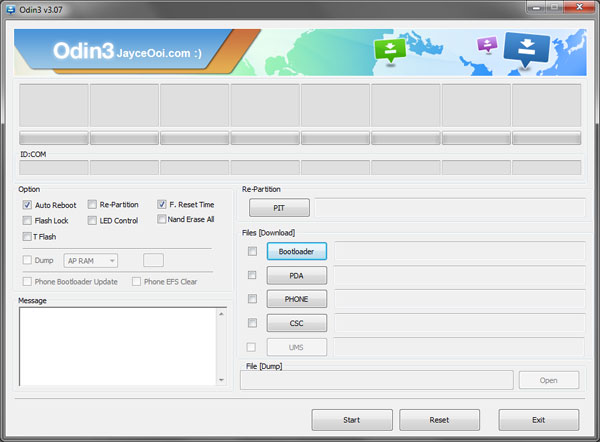600x442 pixels.
Task: Click the Odin3 app icon in title bar
Action: coord(10,10)
